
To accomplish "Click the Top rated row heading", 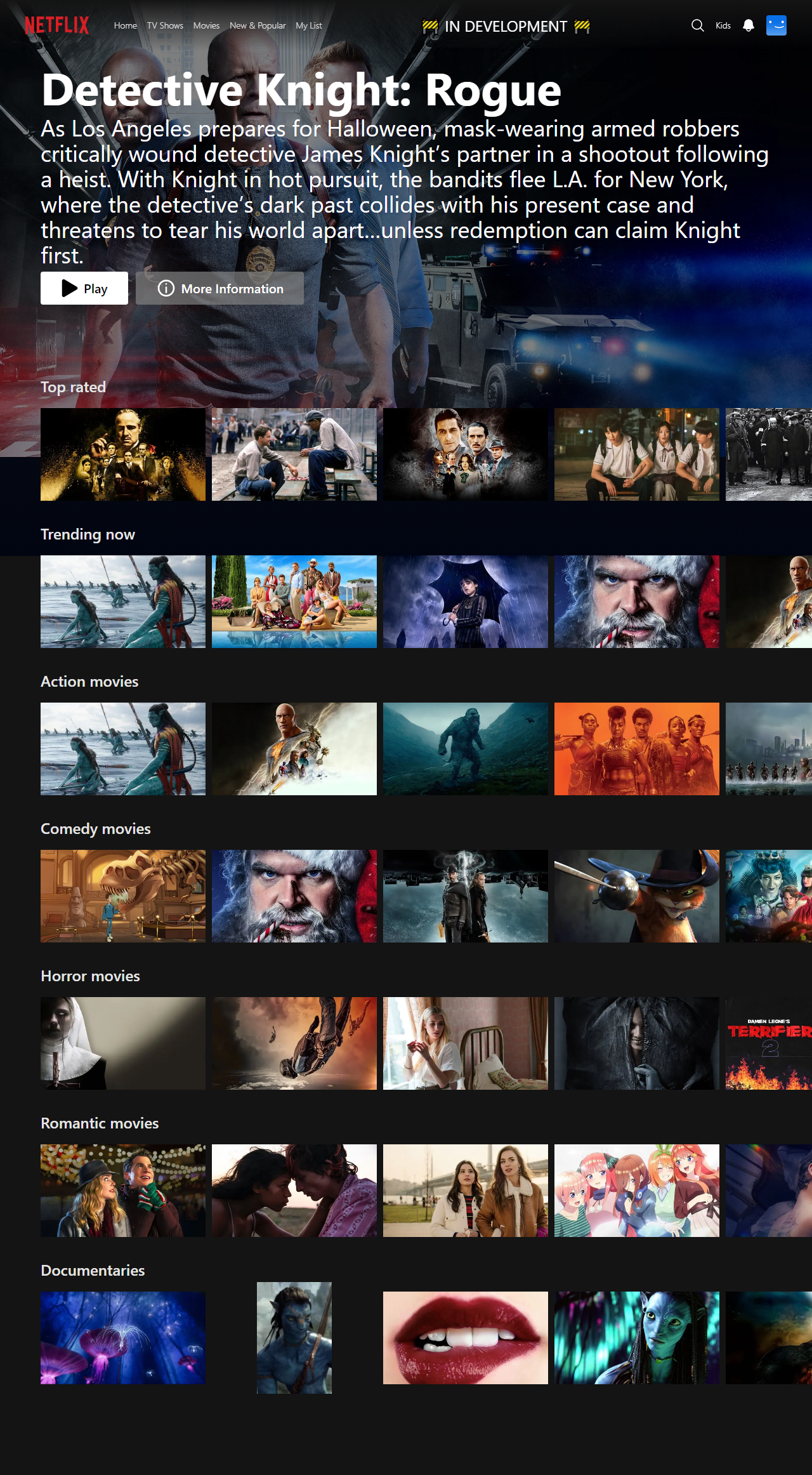I will tap(73, 387).
